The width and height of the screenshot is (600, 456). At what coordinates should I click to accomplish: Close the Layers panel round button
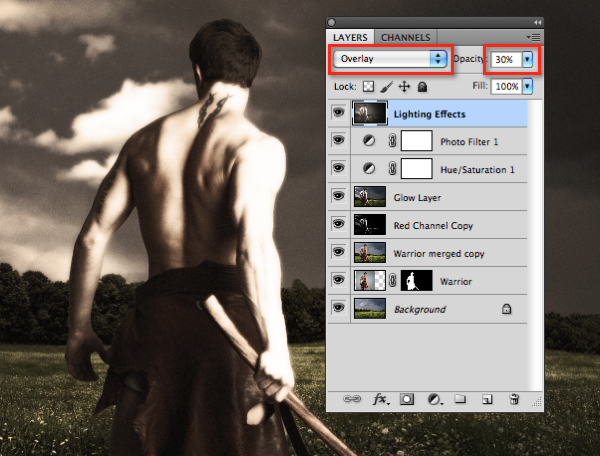332,23
